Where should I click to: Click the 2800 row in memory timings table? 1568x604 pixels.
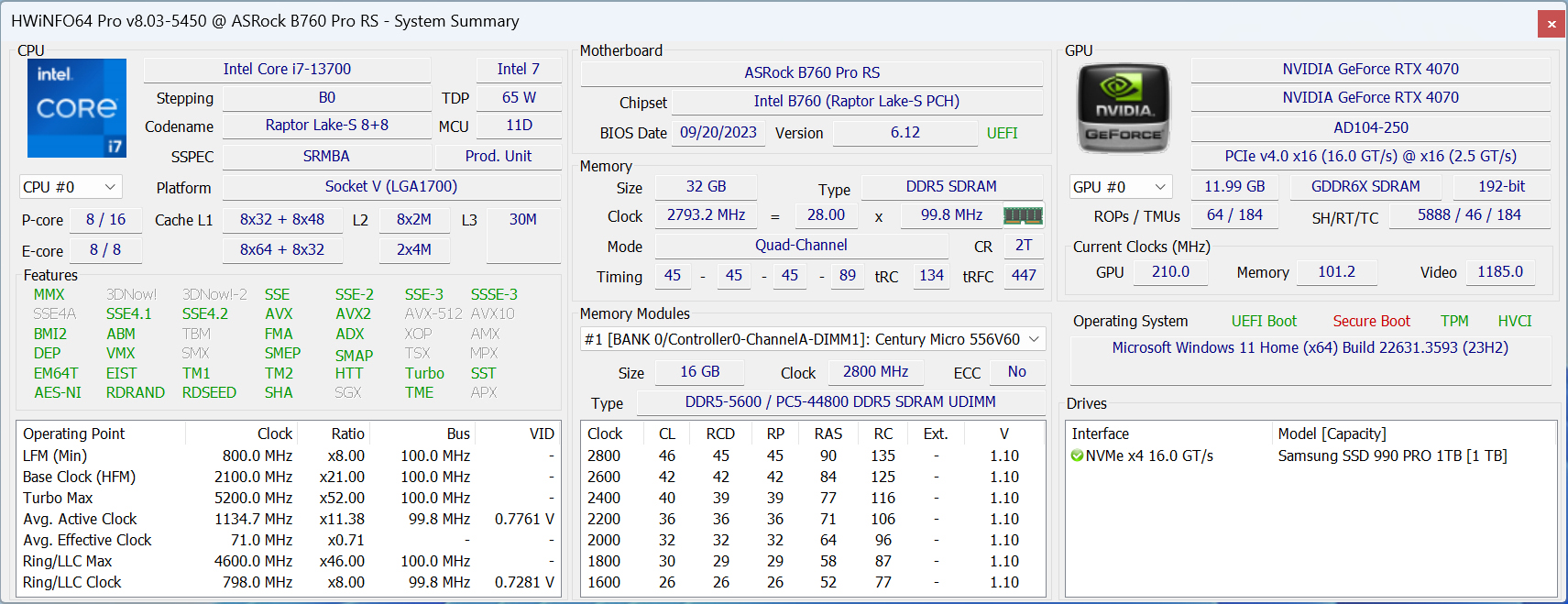813,456
